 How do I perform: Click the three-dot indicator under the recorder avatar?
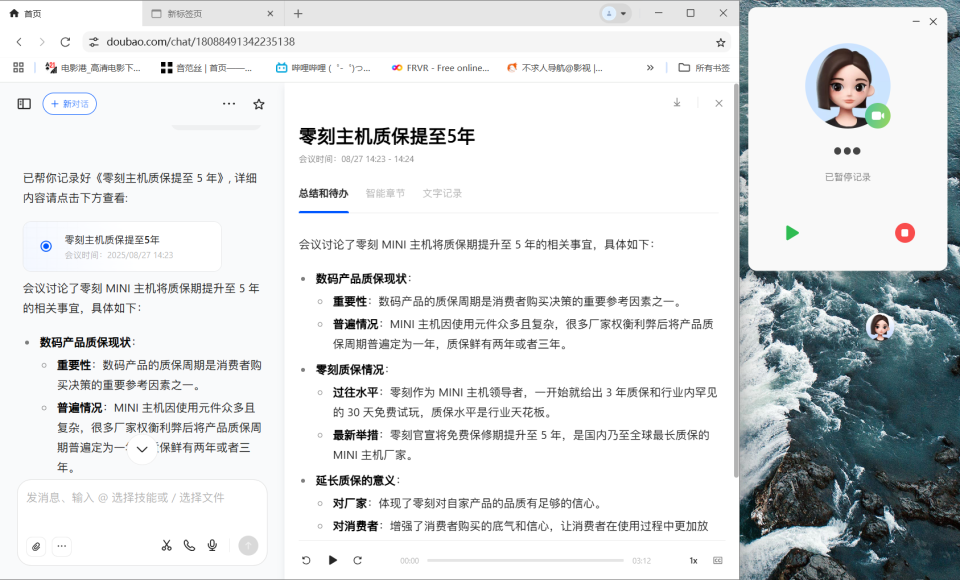tap(847, 151)
